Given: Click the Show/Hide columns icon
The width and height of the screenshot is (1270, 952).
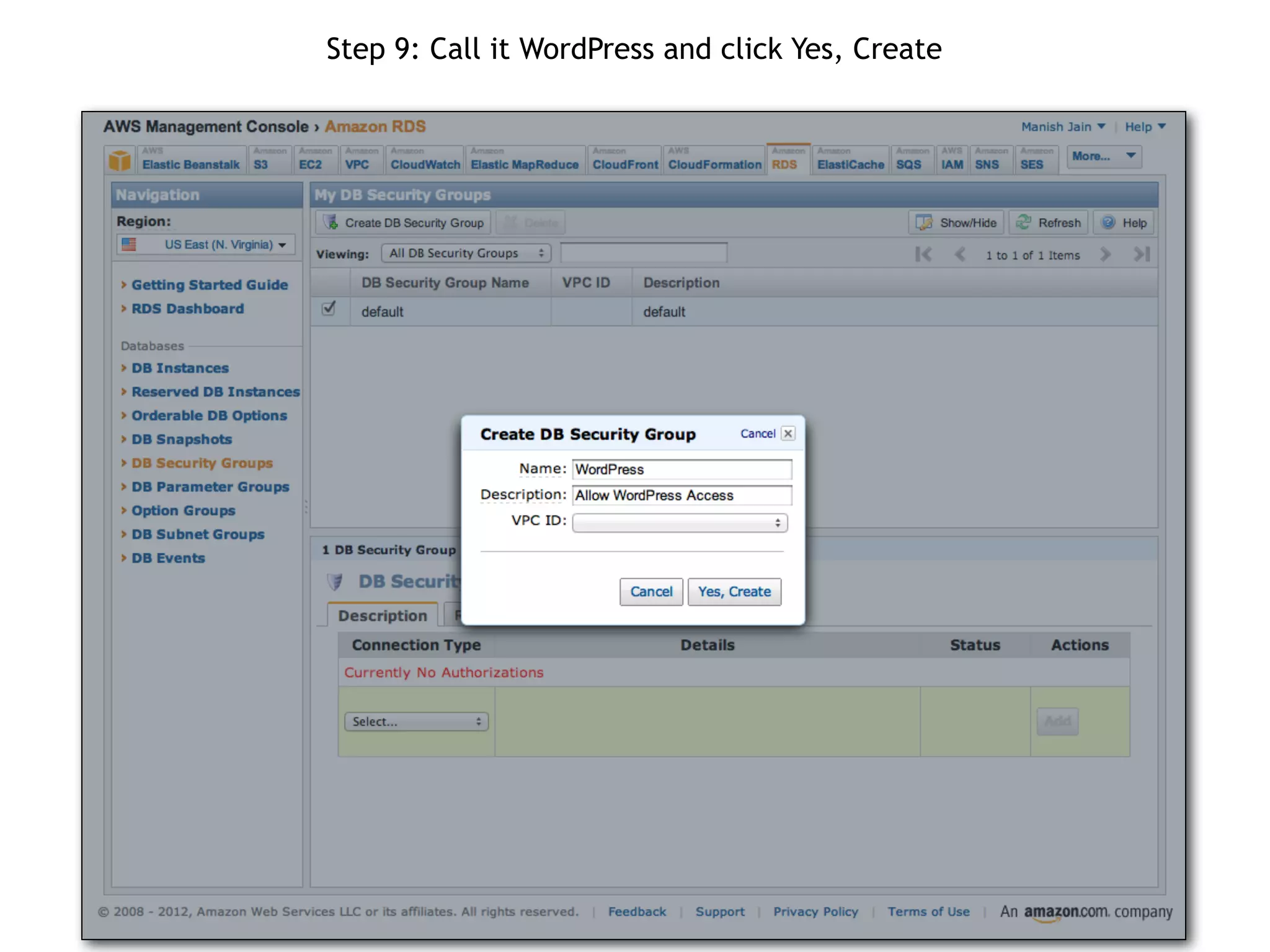Looking at the screenshot, I should 924,223.
